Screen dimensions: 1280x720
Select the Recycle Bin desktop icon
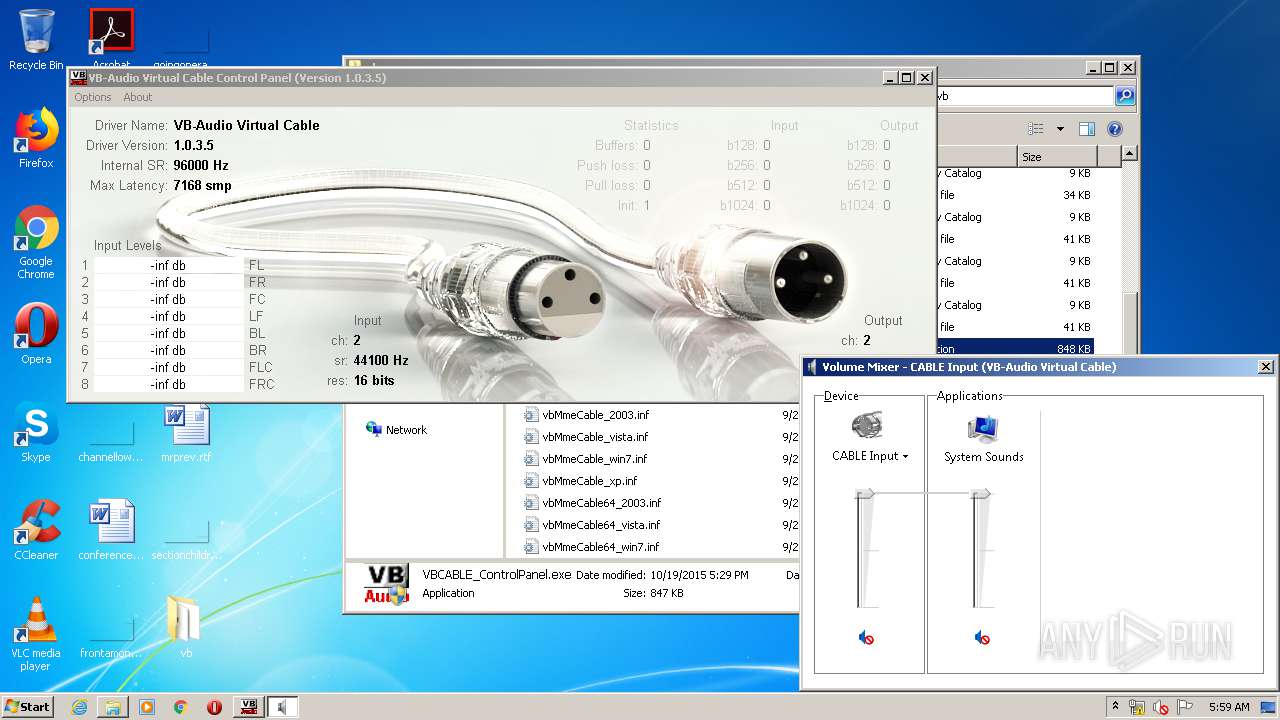(x=36, y=40)
